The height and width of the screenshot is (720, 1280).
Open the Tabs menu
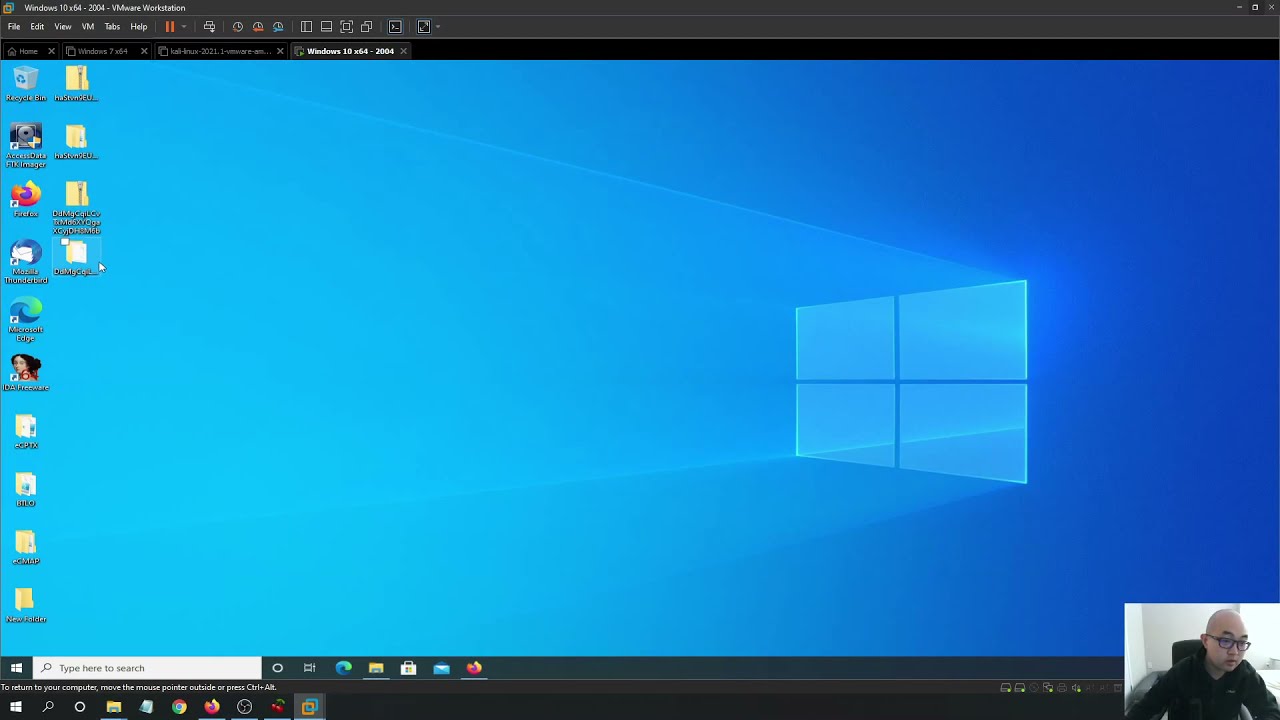[x=112, y=27]
